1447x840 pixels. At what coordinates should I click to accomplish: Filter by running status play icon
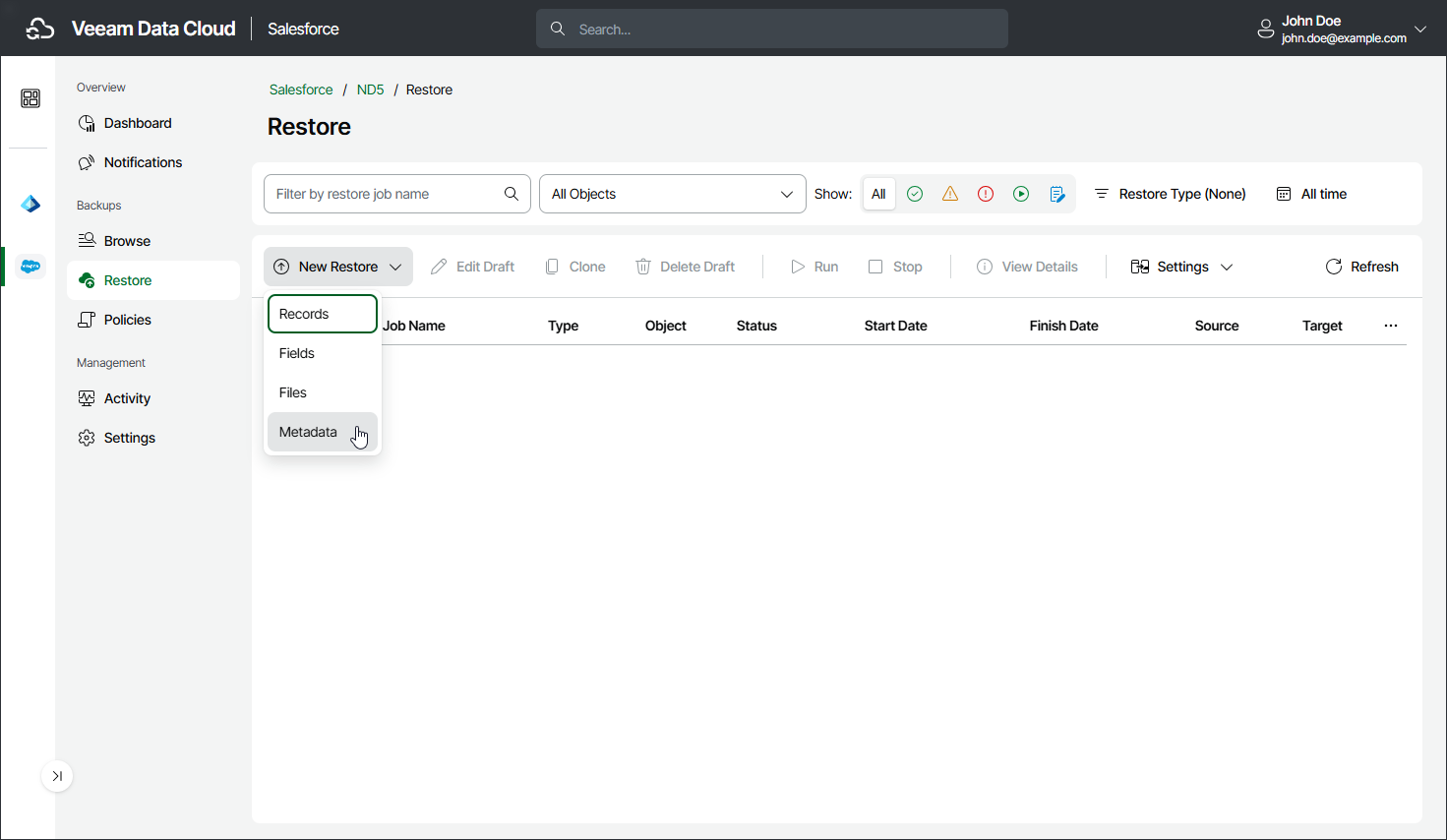coord(1021,194)
